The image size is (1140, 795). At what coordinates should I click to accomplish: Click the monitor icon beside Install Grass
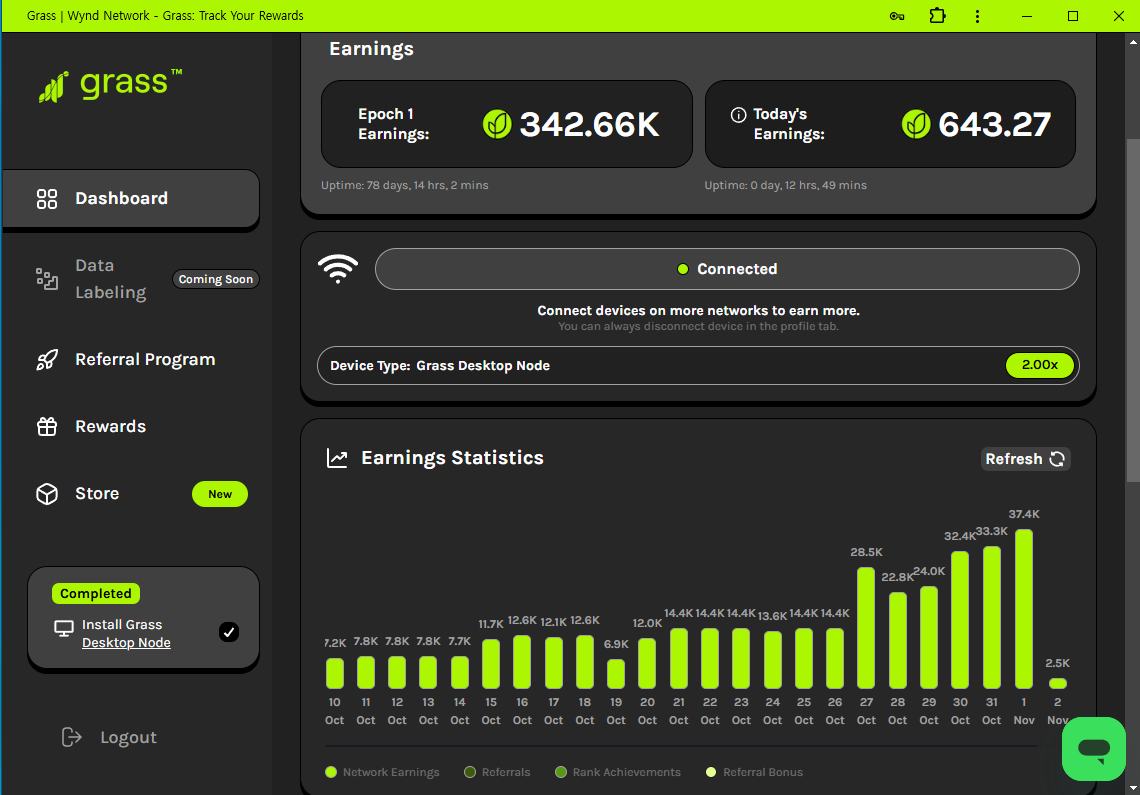[x=64, y=628]
